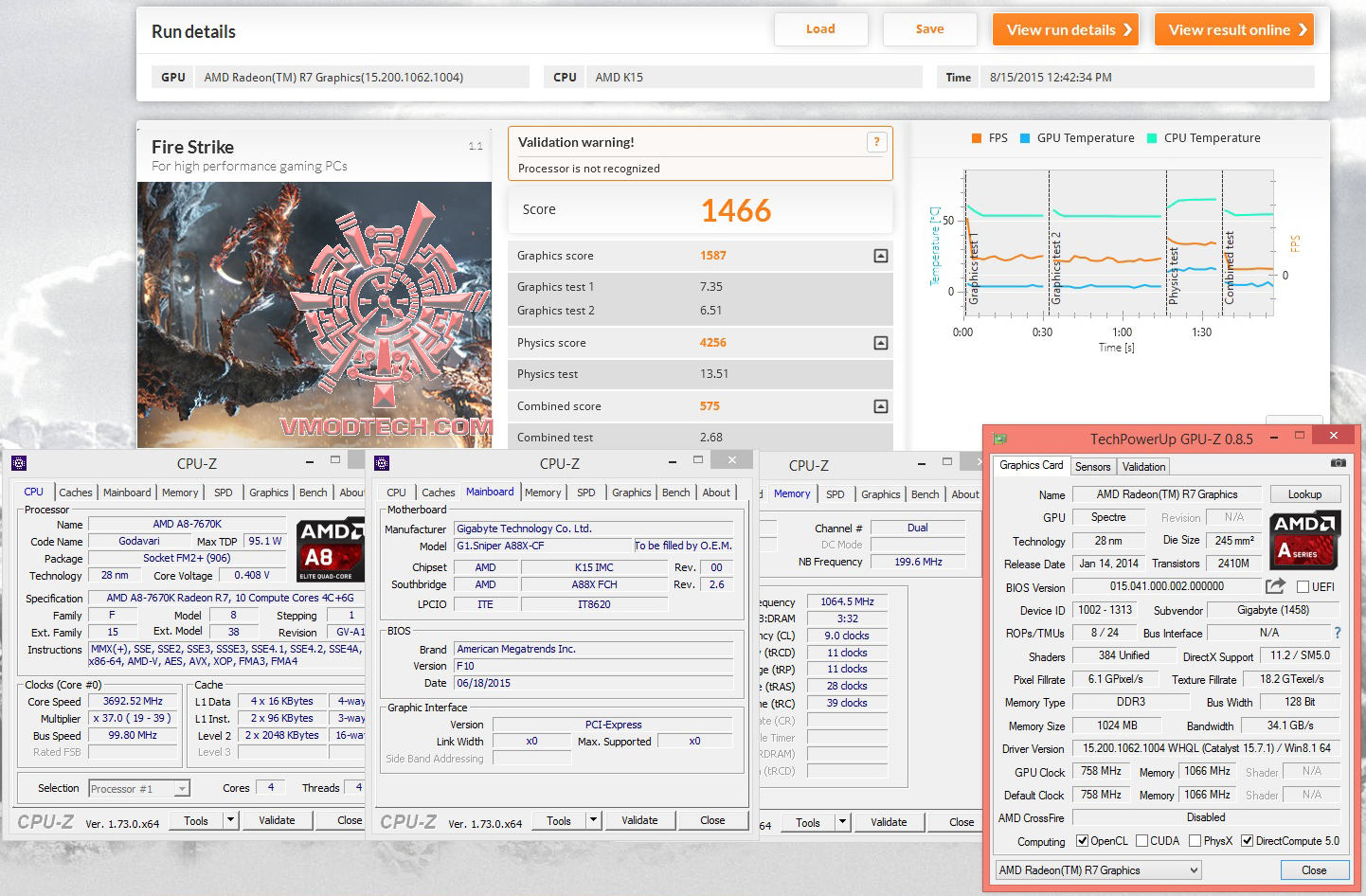This screenshot has width=1366, height=896.
Task: Click the Bus Interface question mark in GPU-Z
Action: [x=1338, y=633]
